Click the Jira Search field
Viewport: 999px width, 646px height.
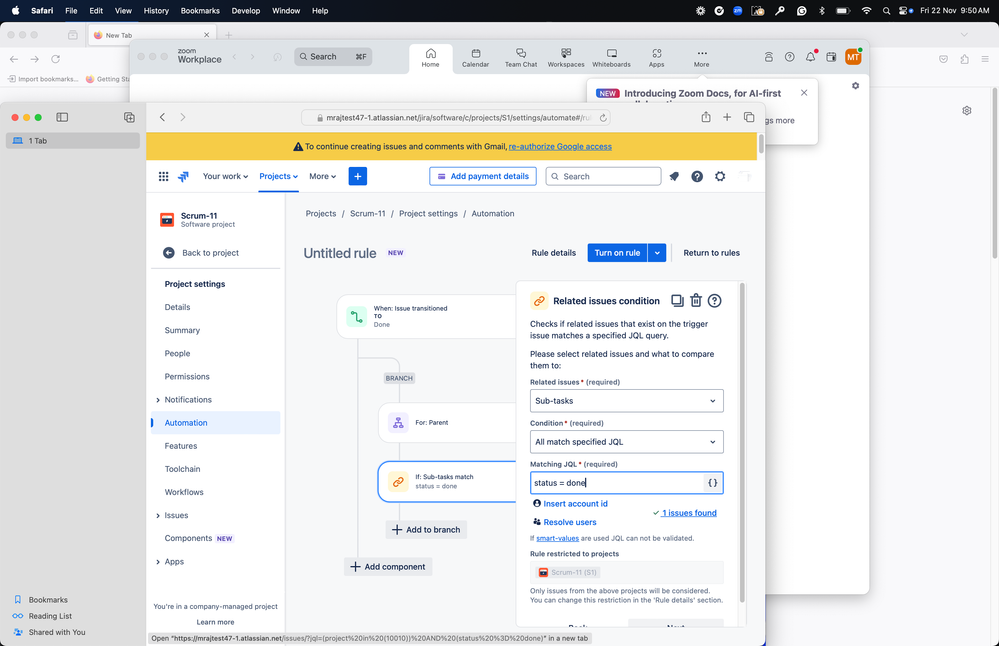pyautogui.click(x=603, y=176)
